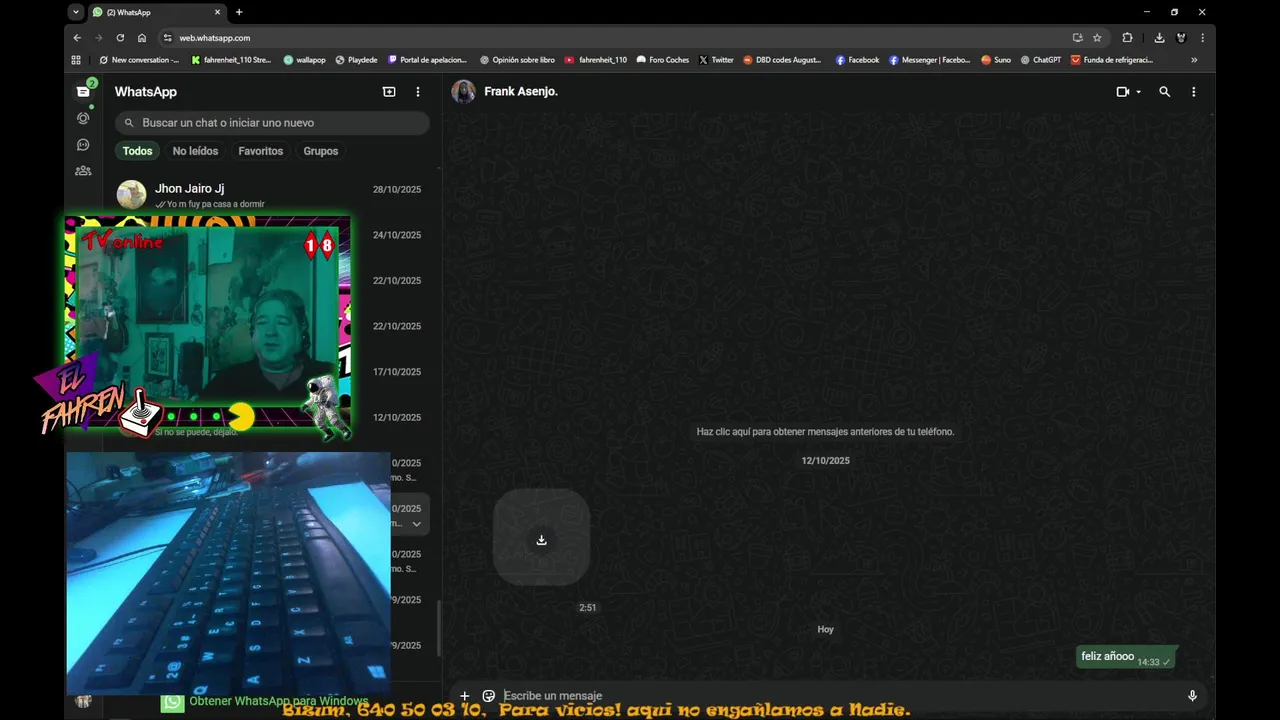
Task: Show more bookmarks overflow chevron
Action: click(x=1194, y=60)
